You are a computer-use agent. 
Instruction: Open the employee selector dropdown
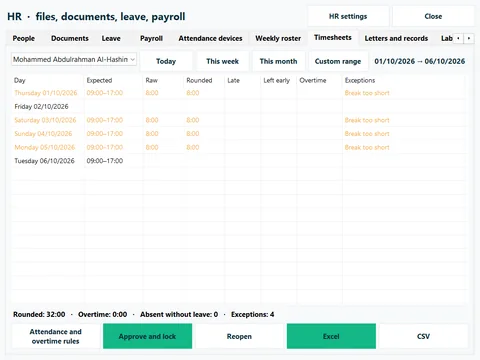point(74,59)
